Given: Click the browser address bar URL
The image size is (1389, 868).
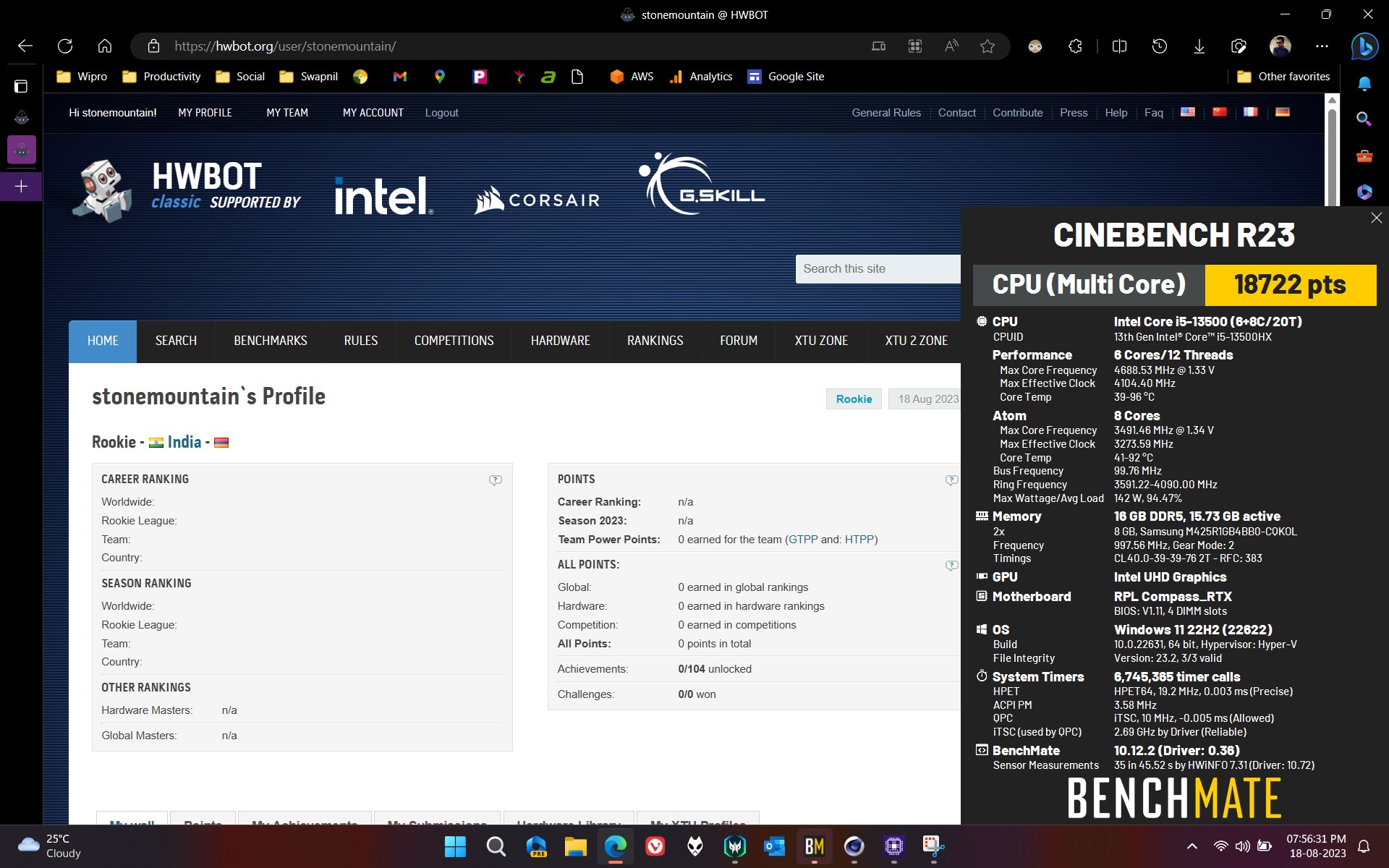Looking at the screenshot, I should [285, 46].
